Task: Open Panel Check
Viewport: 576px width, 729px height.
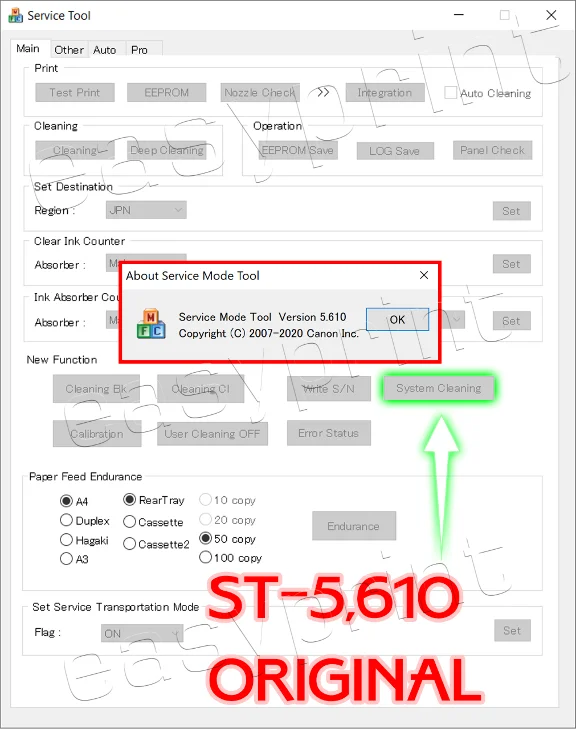Action: click(x=492, y=150)
